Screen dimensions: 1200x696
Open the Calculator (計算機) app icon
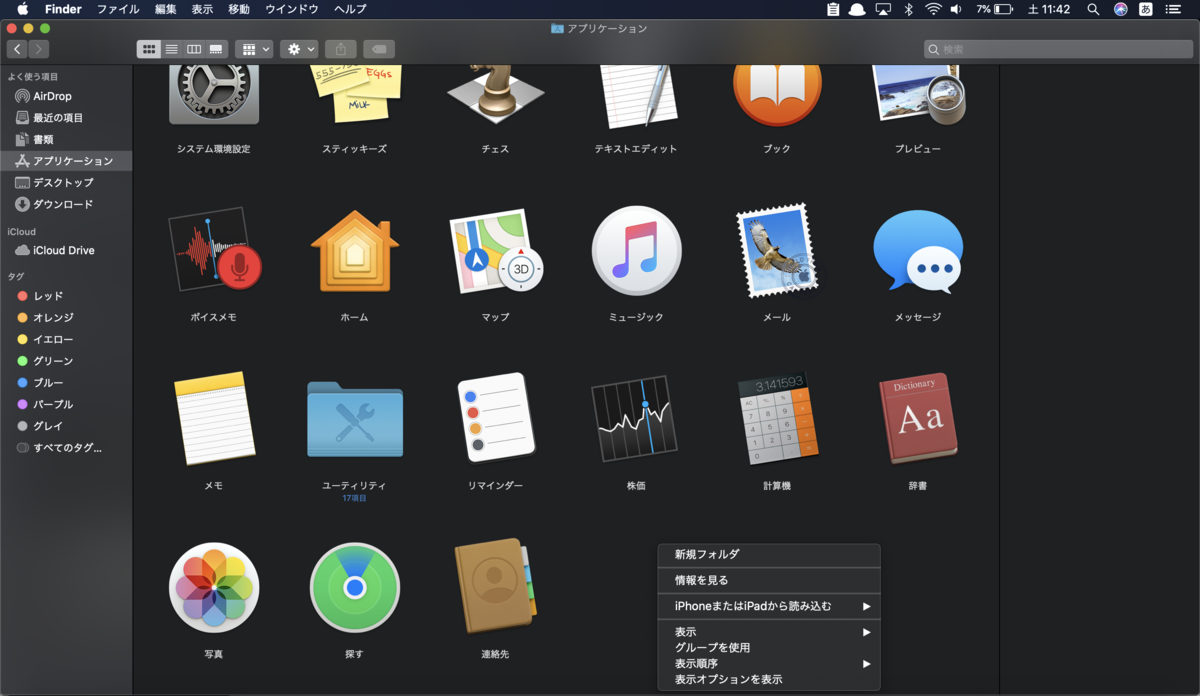777,418
